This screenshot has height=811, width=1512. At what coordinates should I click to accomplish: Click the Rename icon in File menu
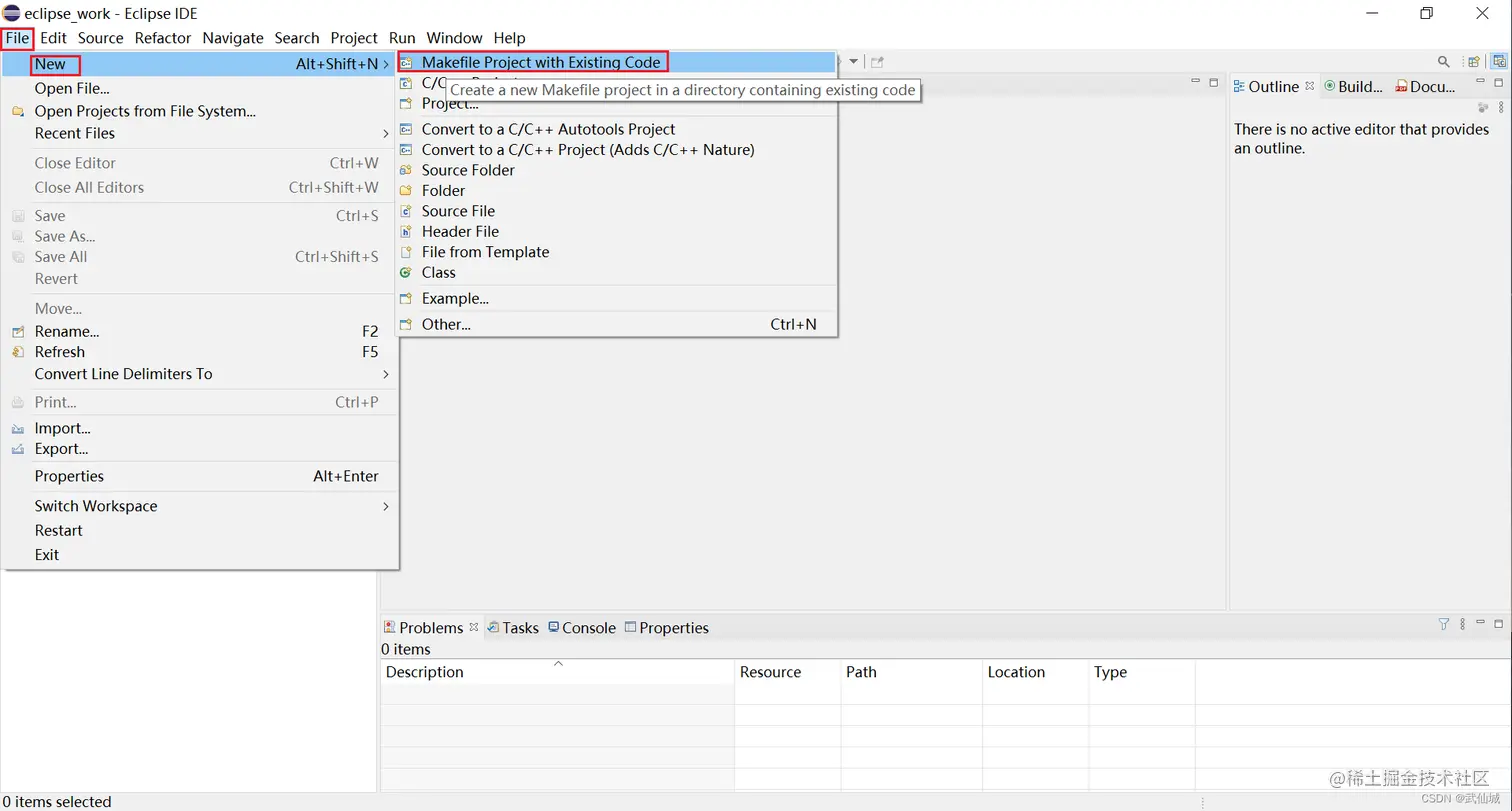pyautogui.click(x=17, y=331)
